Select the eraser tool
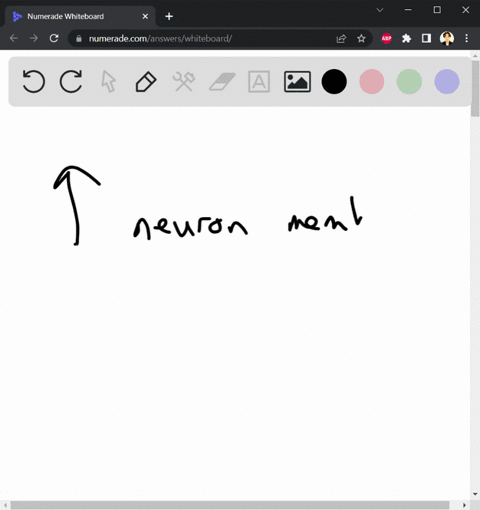The height and width of the screenshot is (510, 480). [x=222, y=81]
